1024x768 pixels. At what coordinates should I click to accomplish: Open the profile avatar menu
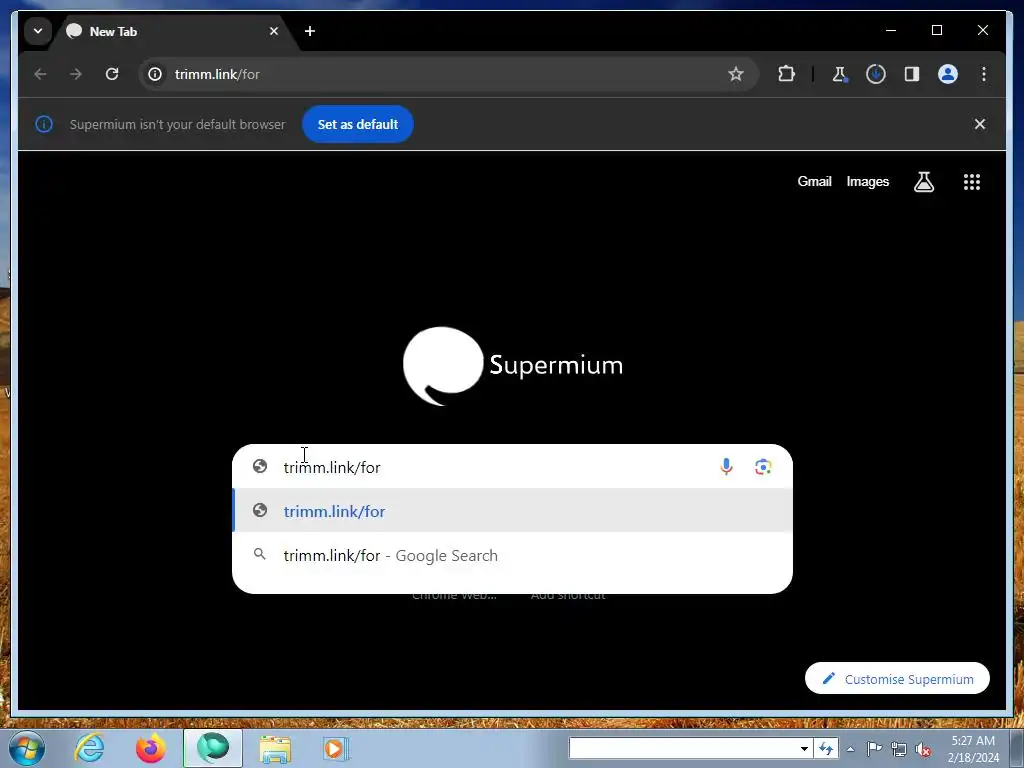click(x=948, y=74)
